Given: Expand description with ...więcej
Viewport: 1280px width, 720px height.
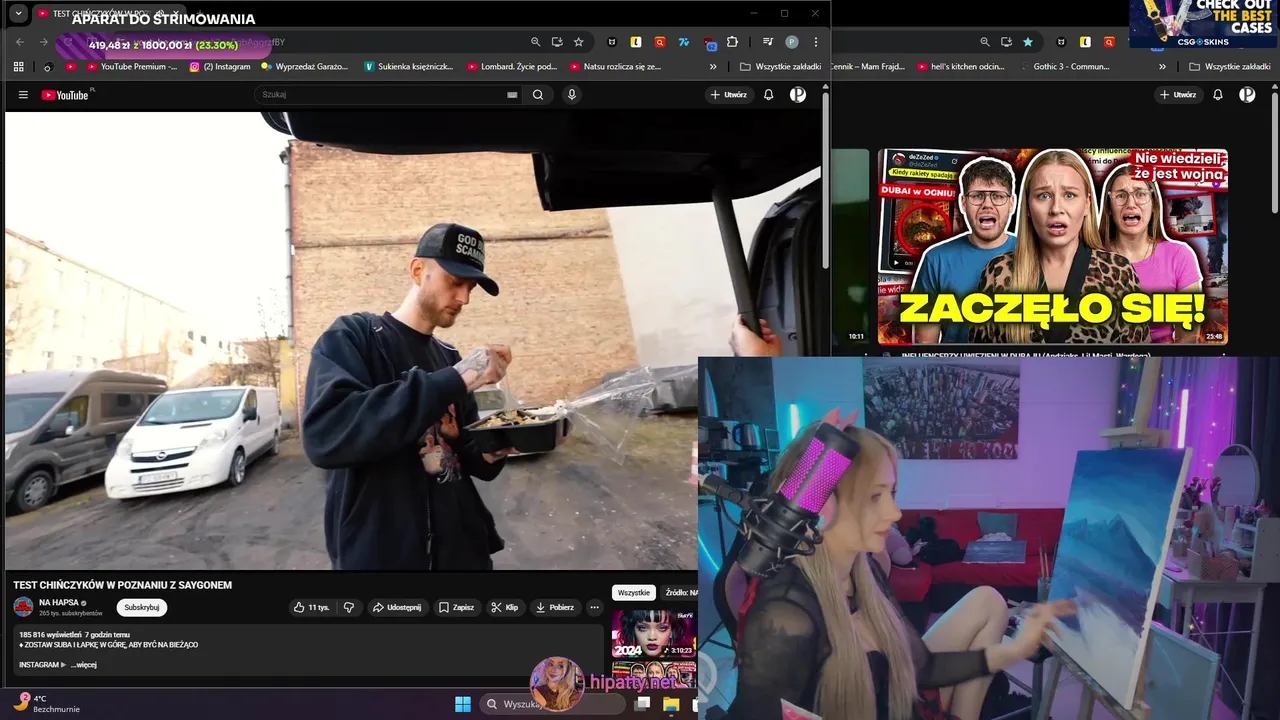Looking at the screenshot, I should click(84, 665).
